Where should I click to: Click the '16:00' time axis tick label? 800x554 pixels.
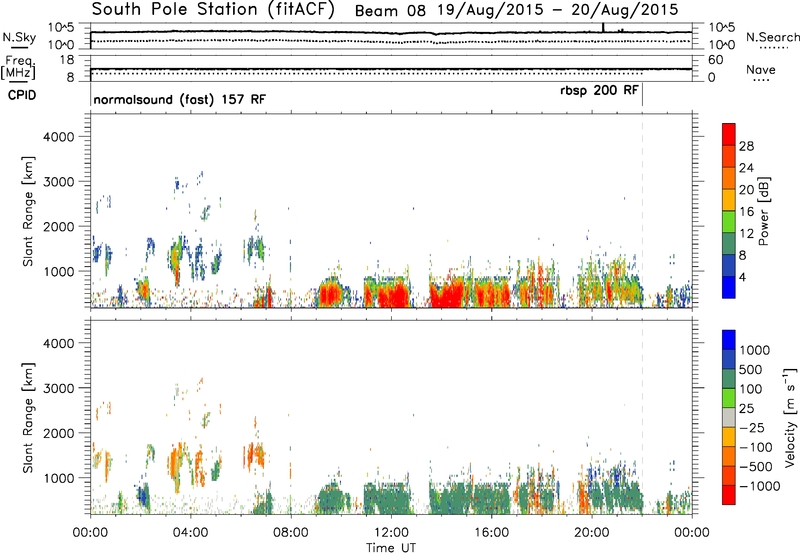click(491, 533)
